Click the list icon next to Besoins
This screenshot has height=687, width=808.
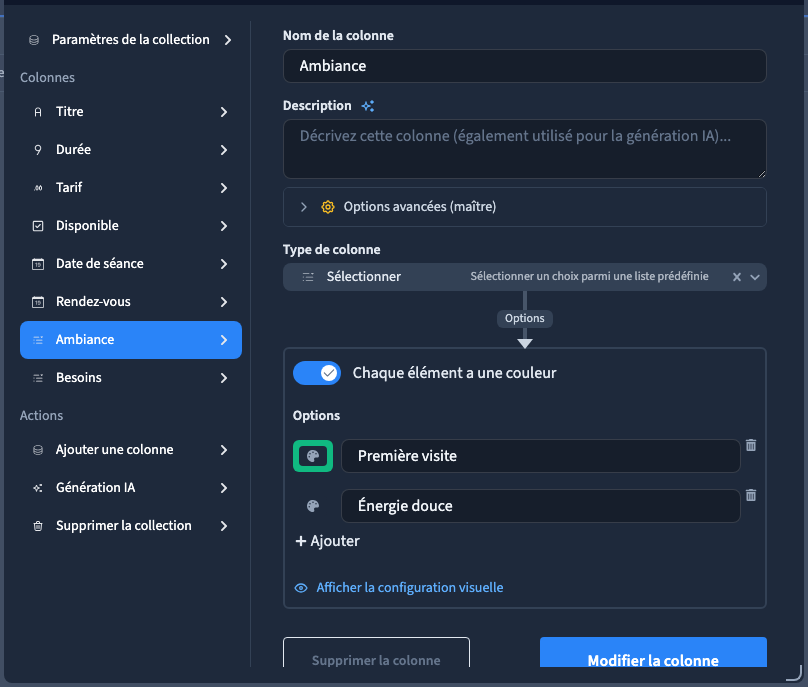pos(38,378)
